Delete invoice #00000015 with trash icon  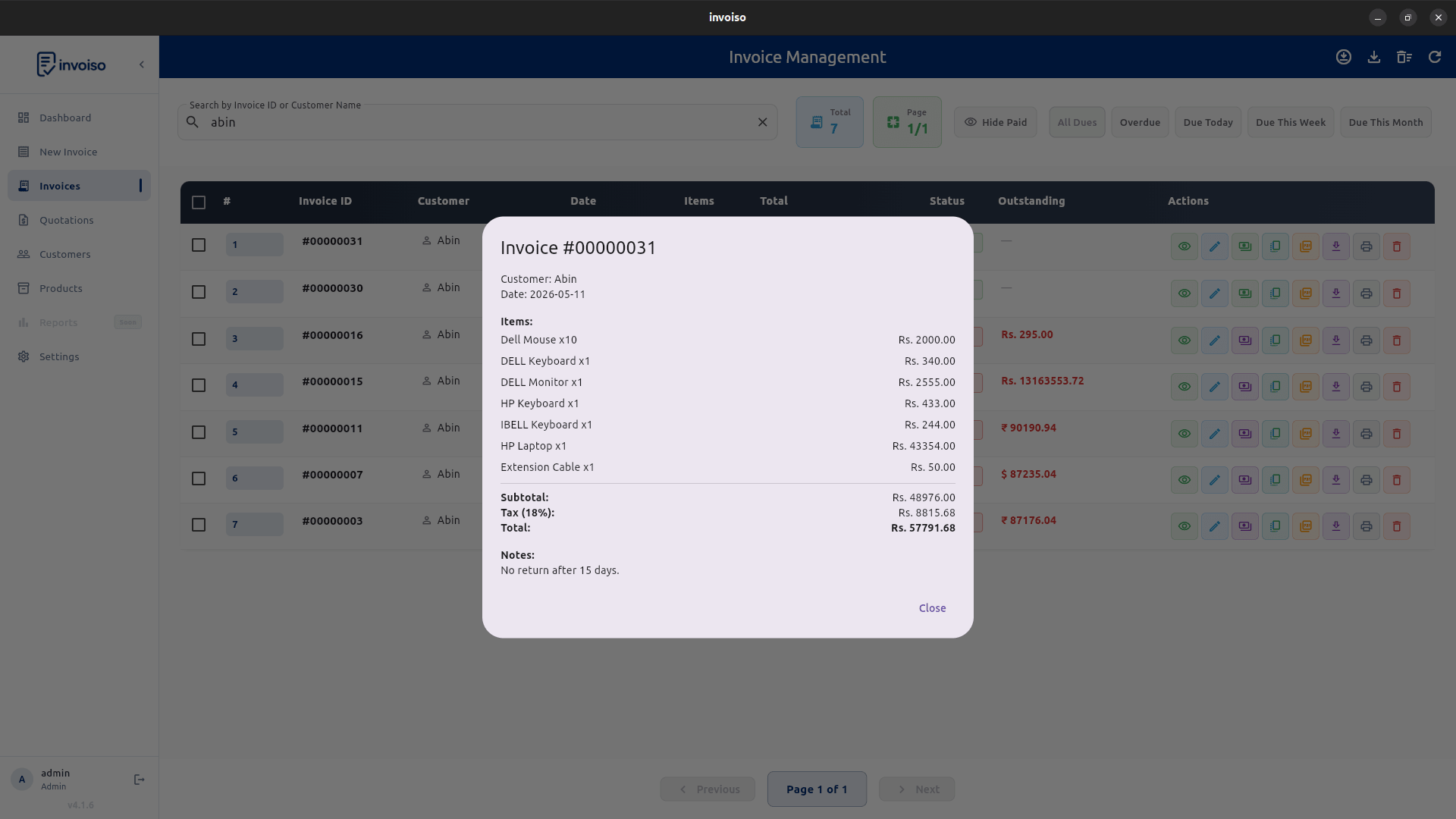pyautogui.click(x=1397, y=387)
